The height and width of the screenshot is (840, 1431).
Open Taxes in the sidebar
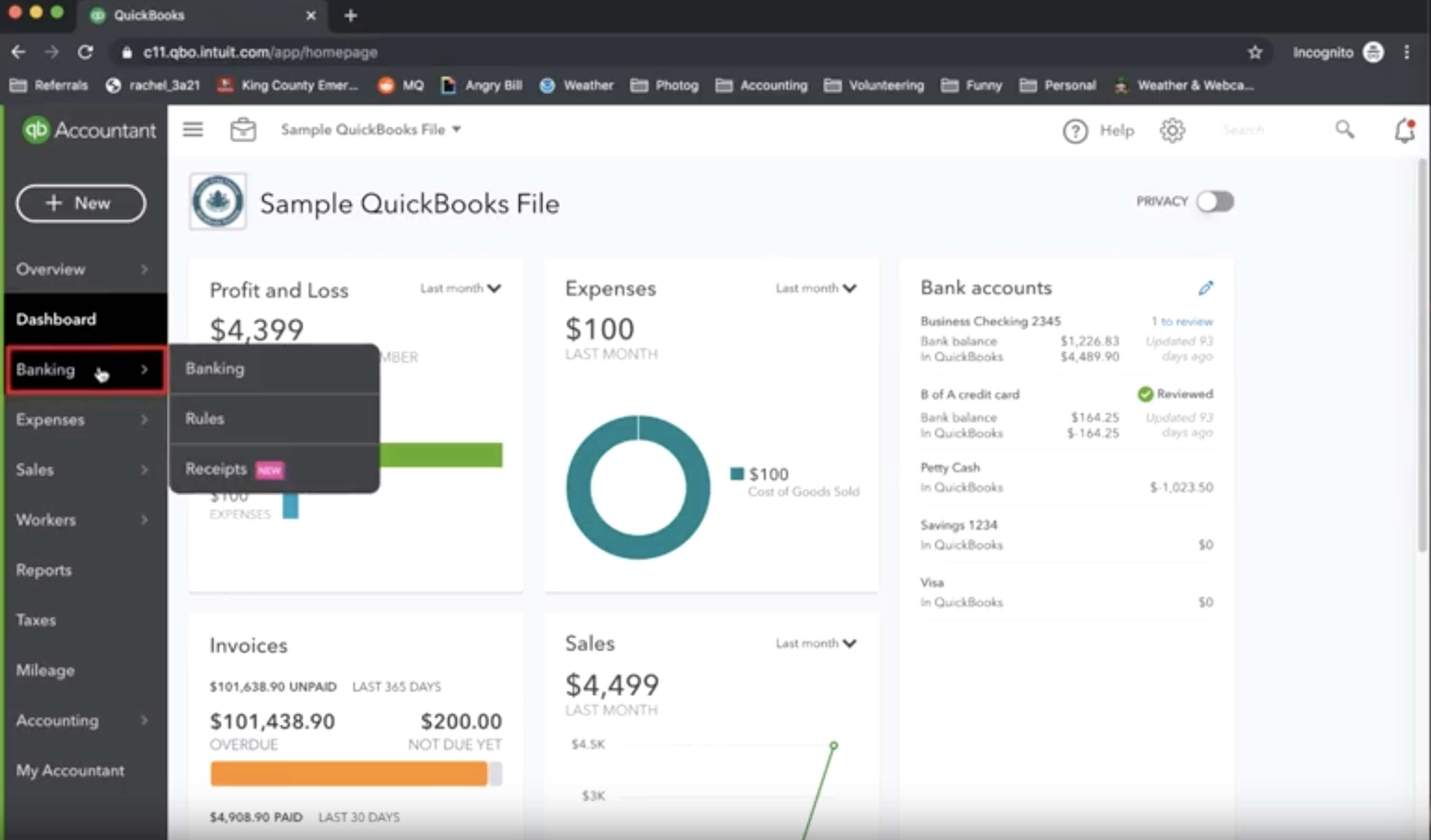point(85,619)
